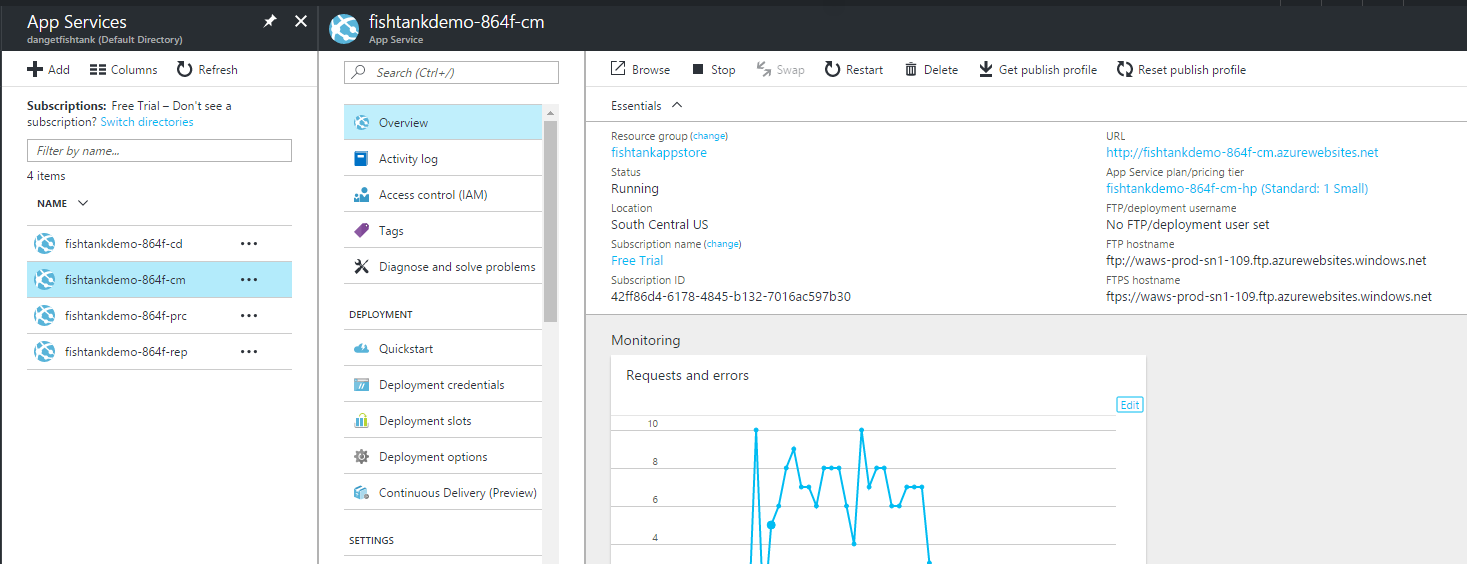Screen dimensions: 1467x564
Task: Click the highlighted chart data point
Action: (771, 525)
